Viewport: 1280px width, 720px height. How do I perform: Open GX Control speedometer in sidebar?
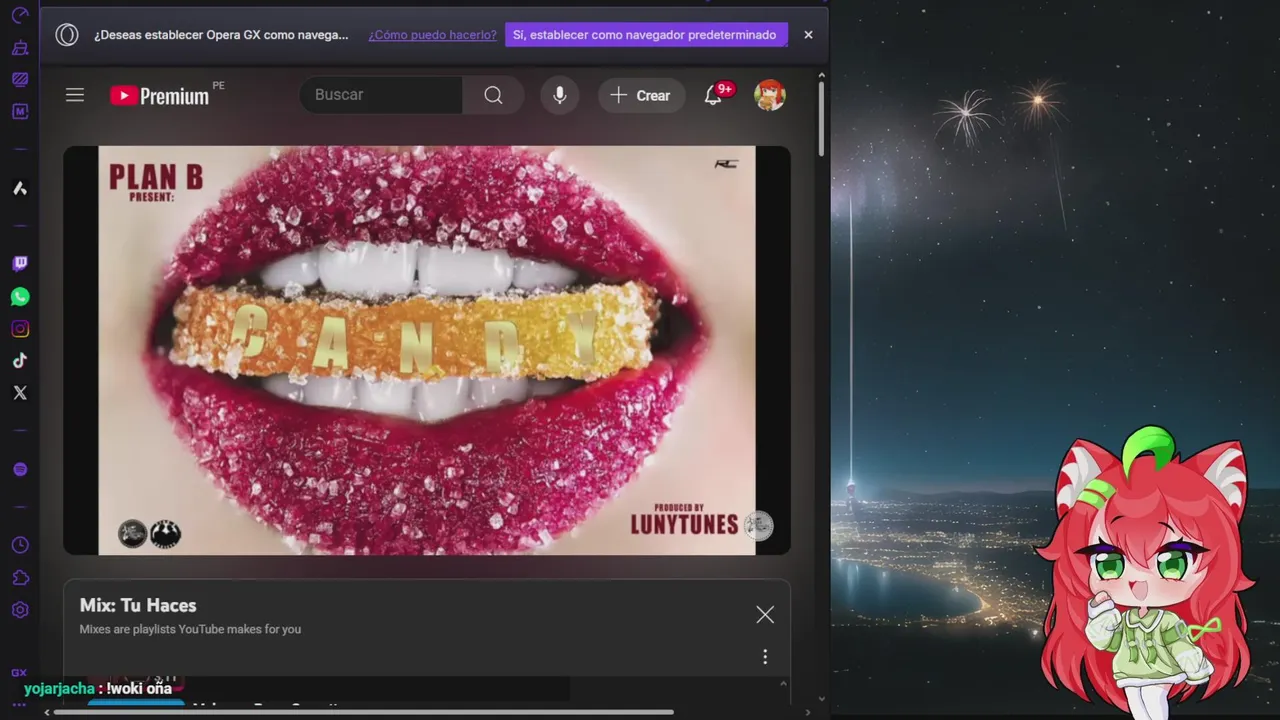[20, 16]
